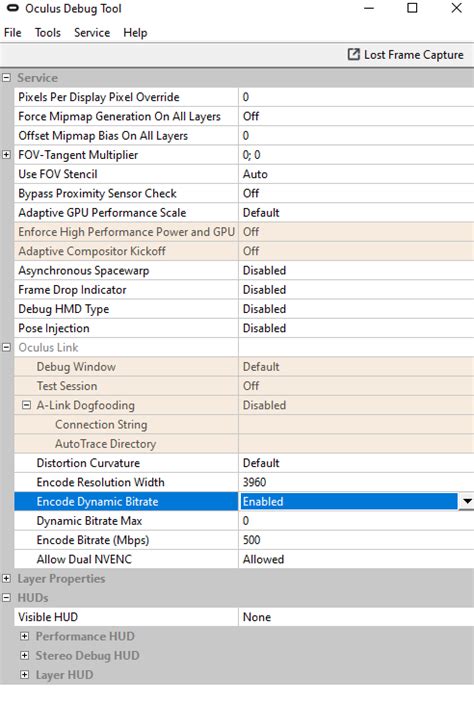474x703 pixels.
Task: Change the Bypass Proximity Sensor Check value
Action: click(356, 193)
